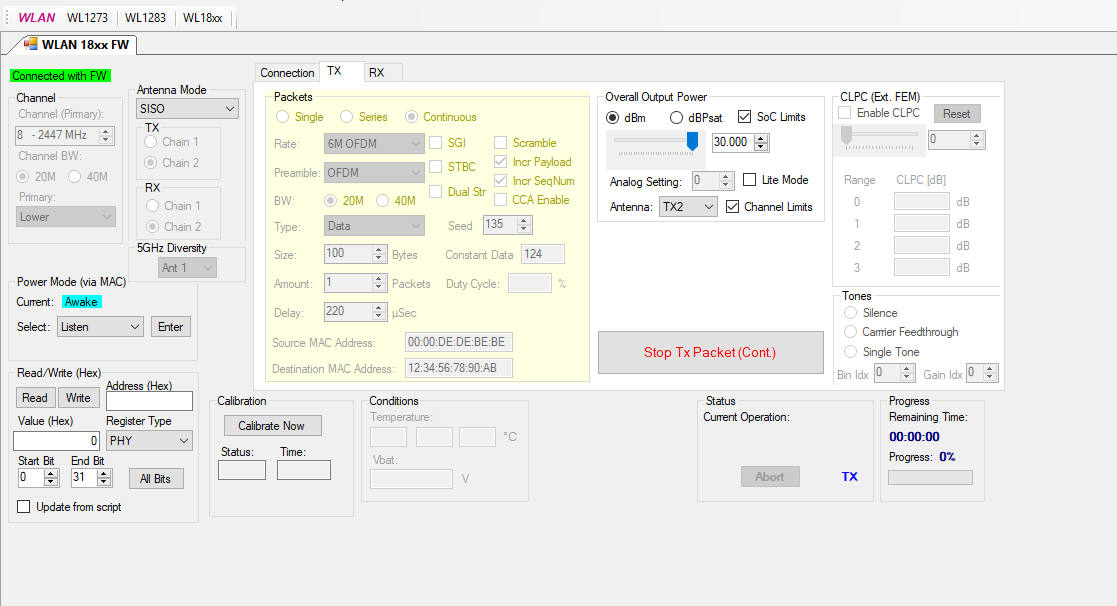The height and width of the screenshot is (606, 1117).
Task: Click the End Bit stepper field
Action: point(91,478)
